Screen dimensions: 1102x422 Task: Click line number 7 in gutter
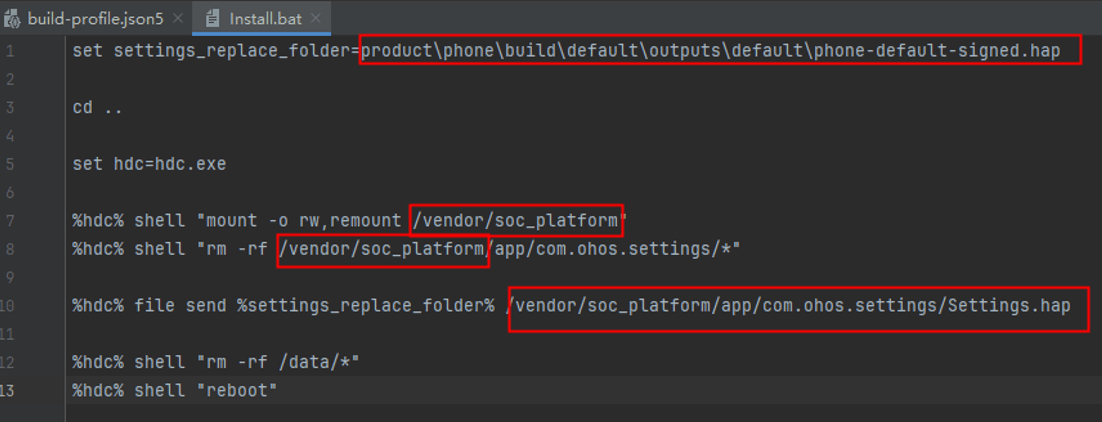[x=9, y=221]
